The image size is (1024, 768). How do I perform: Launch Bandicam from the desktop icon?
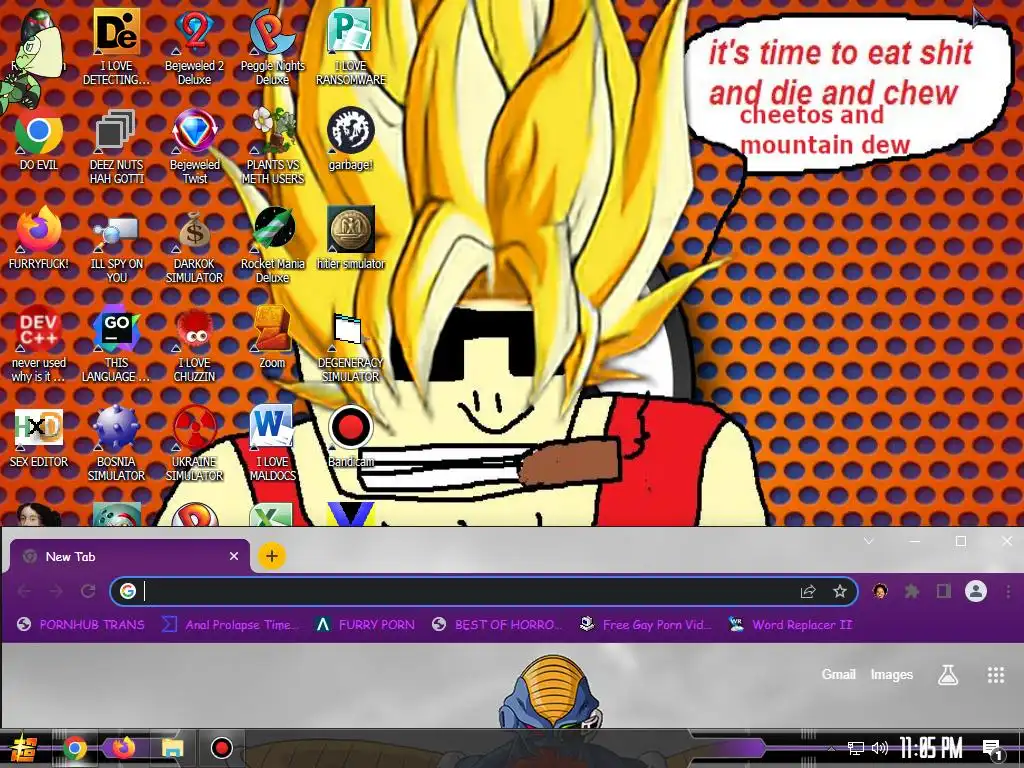(x=351, y=436)
